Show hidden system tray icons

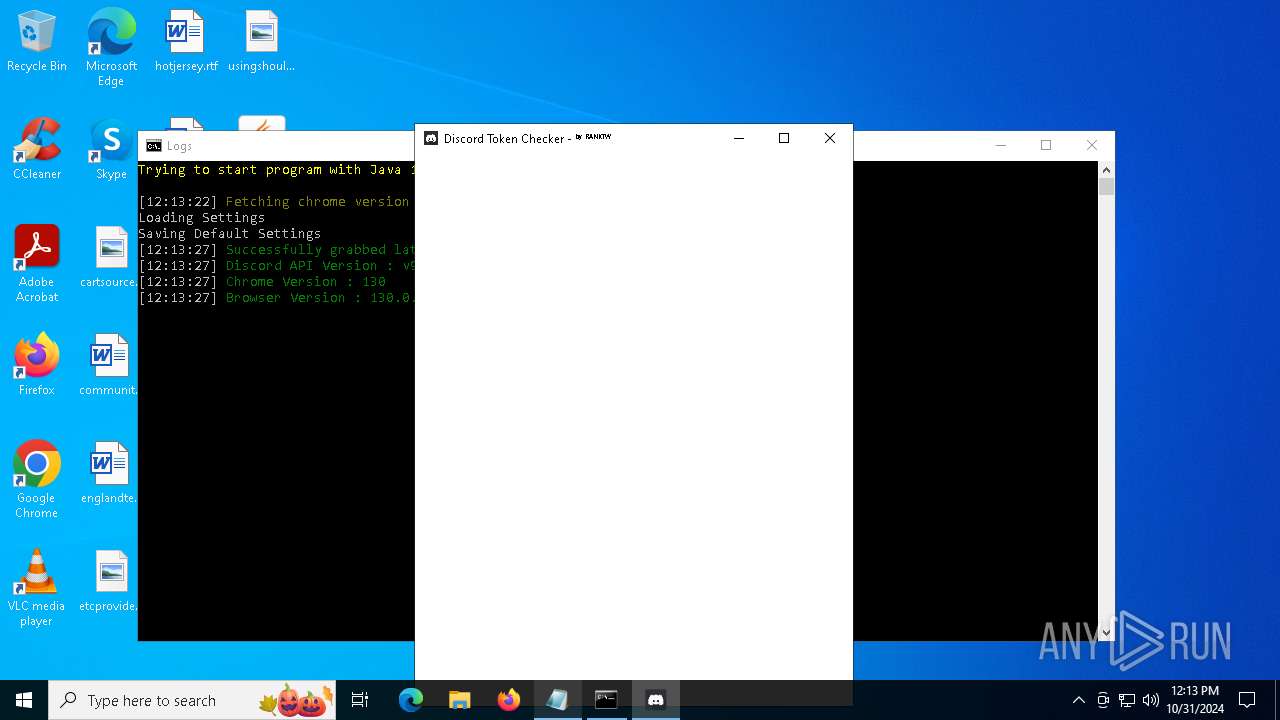(x=1078, y=700)
